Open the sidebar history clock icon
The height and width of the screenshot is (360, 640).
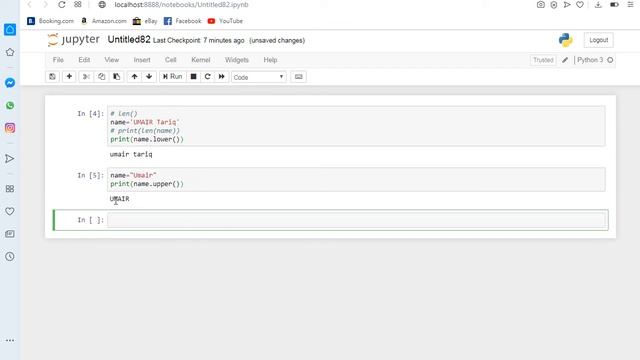click(x=10, y=257)
